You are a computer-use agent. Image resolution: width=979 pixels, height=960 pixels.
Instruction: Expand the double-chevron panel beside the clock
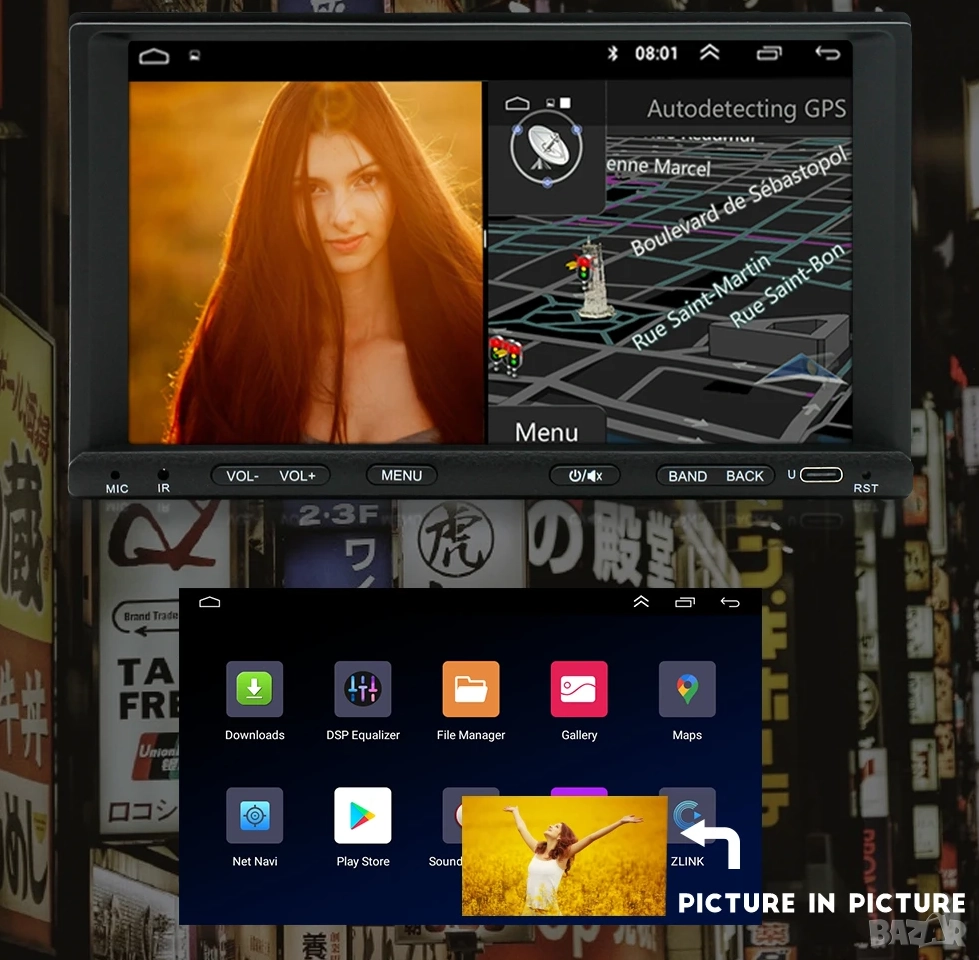[709, 53]
